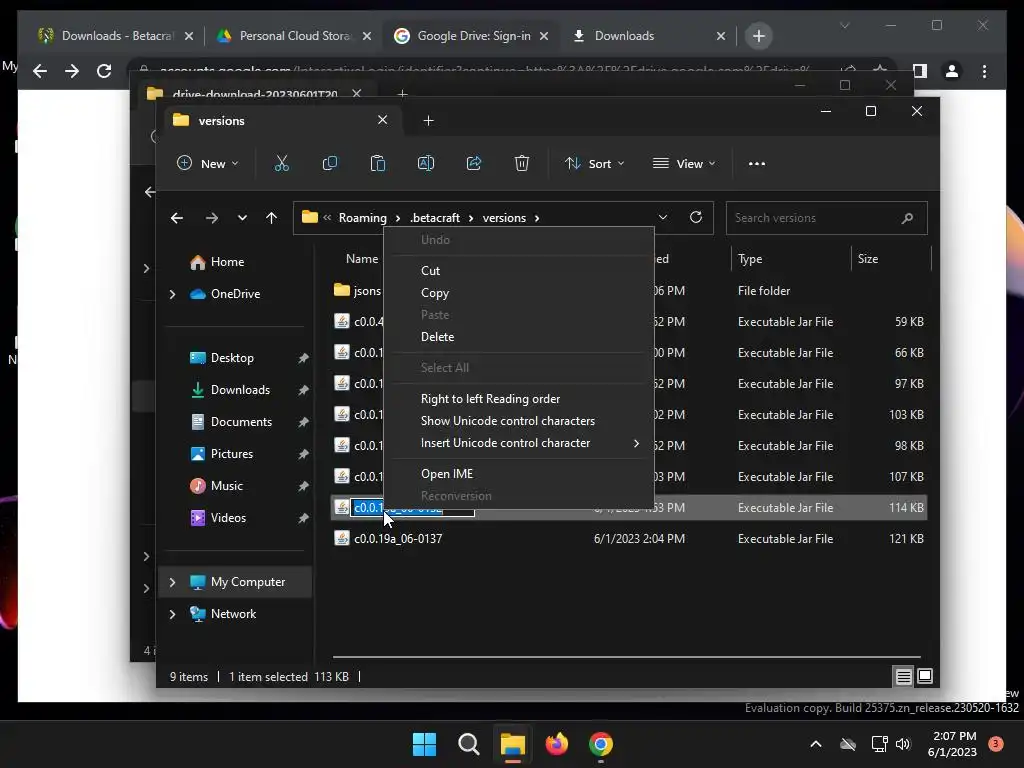1024x768 pixels.
Task: Switch to the Downloads Chrome tab
Action: (x=649, y=36)
